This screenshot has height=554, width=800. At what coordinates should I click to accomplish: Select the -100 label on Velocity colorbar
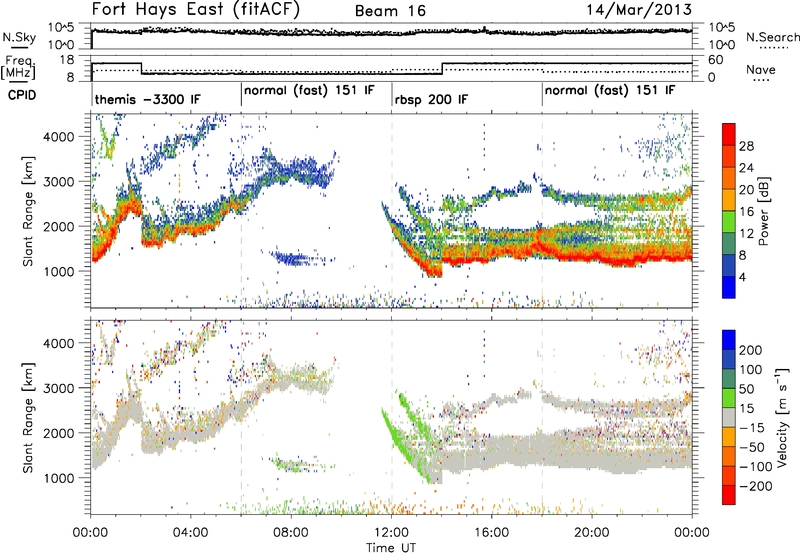coord(756,467)
